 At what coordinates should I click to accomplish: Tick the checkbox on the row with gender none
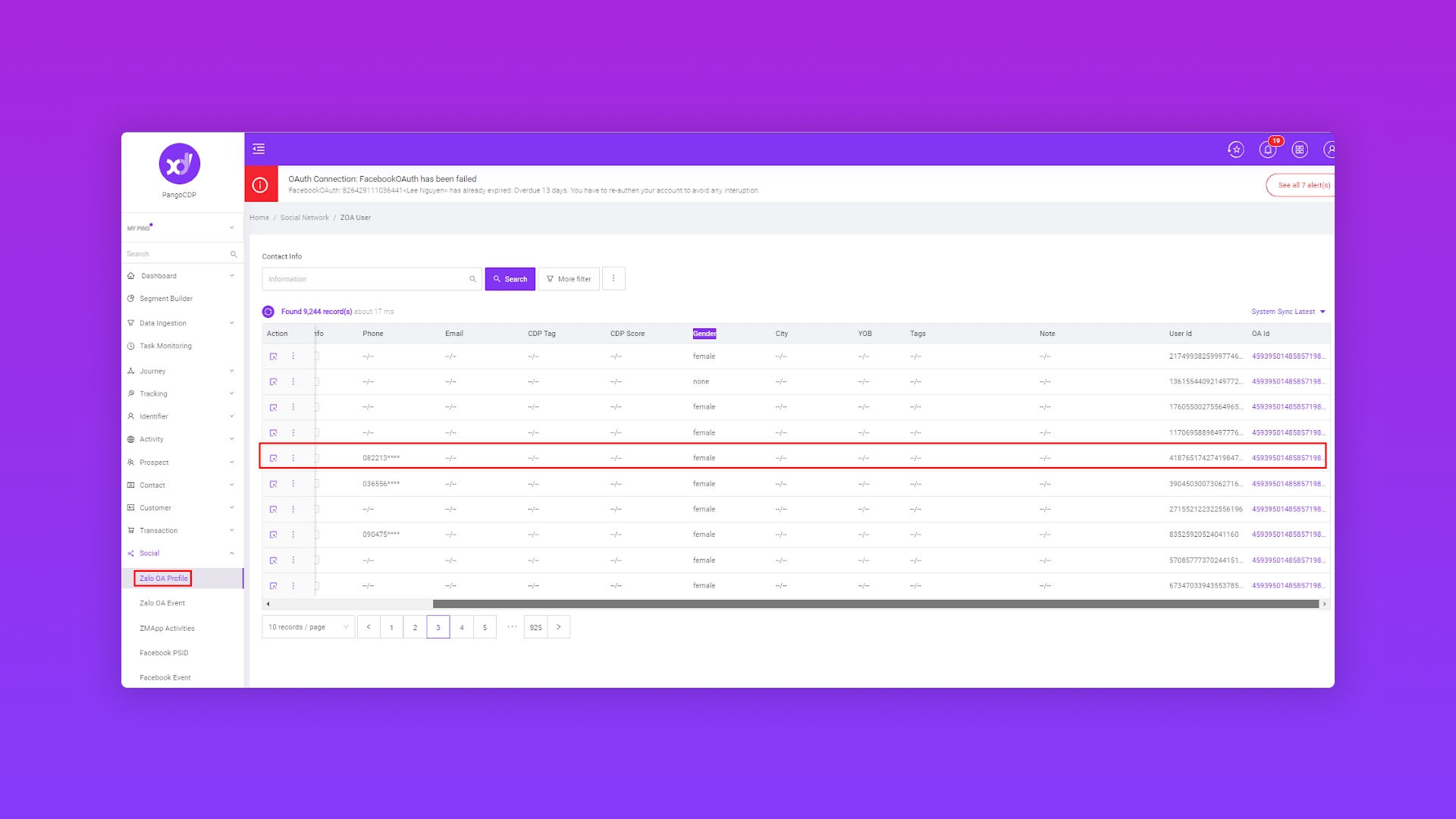click(x=317, y=381)
